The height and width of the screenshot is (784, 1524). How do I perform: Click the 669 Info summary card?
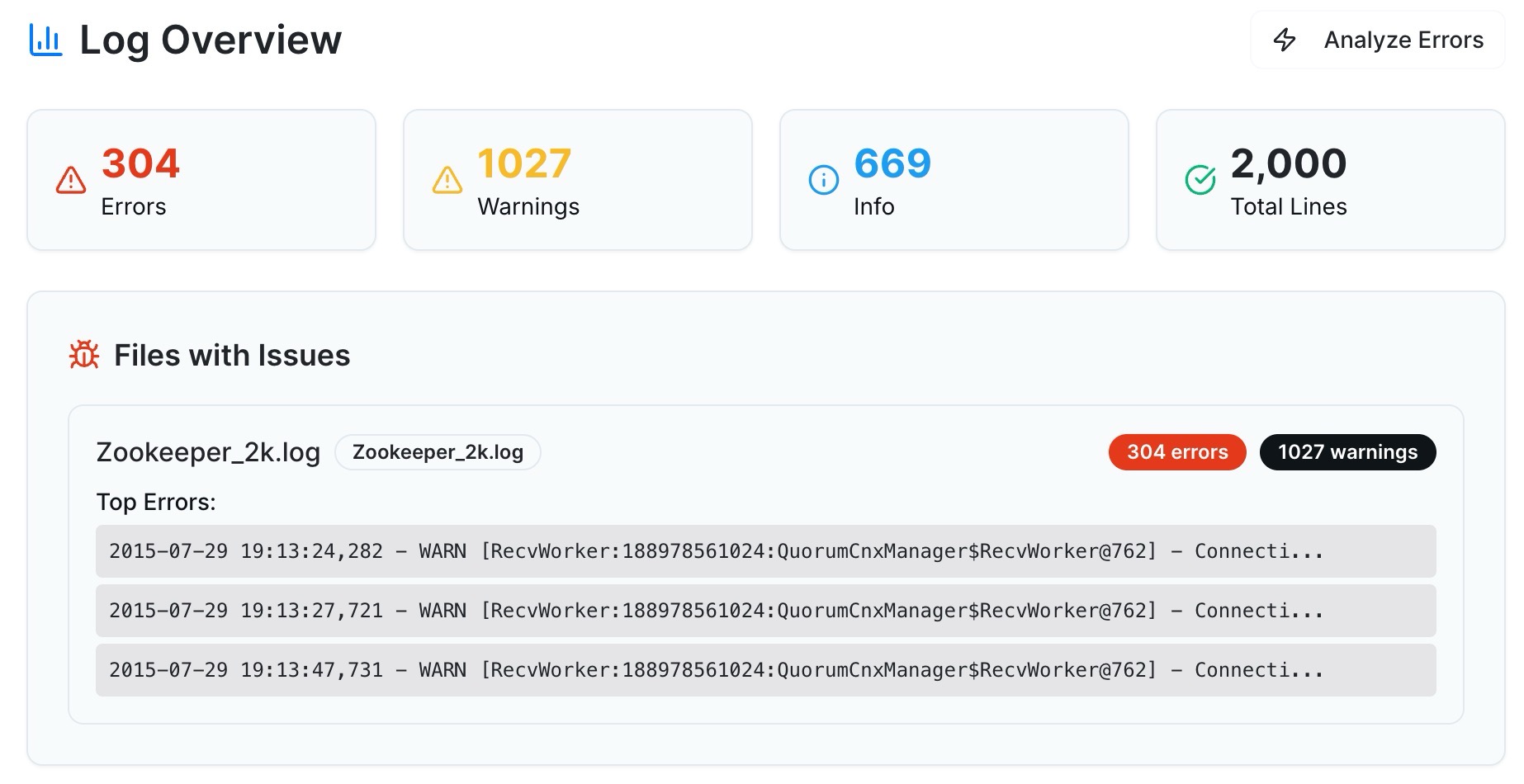(x=953, y=178)
